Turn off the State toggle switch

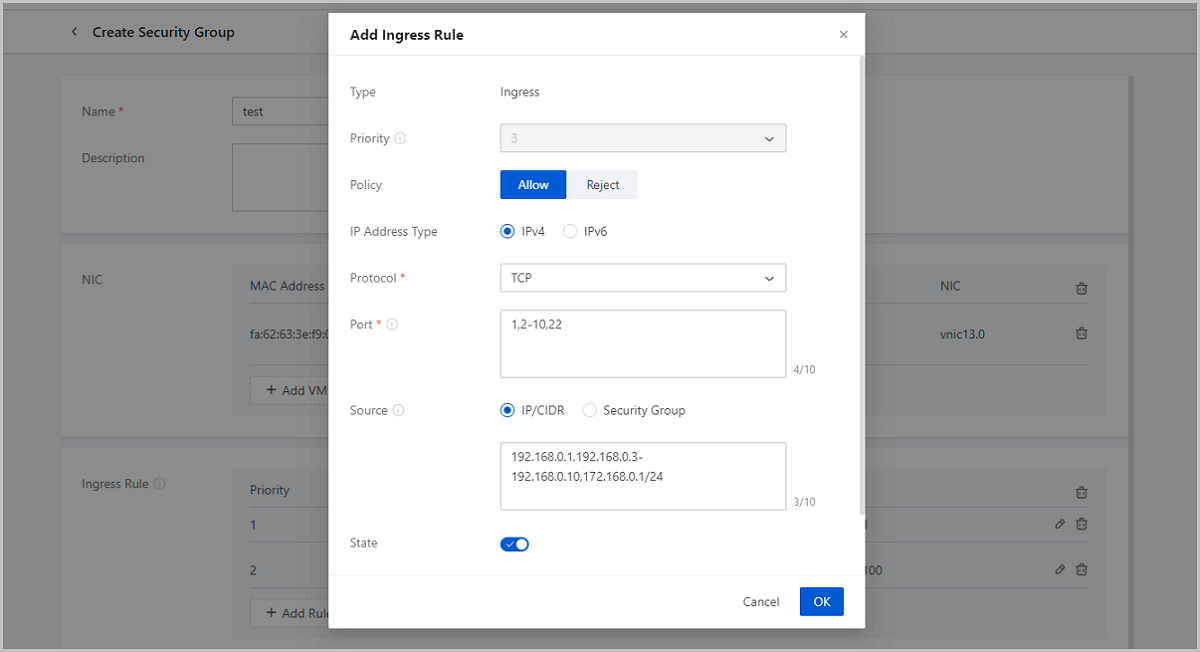[514, 544]
